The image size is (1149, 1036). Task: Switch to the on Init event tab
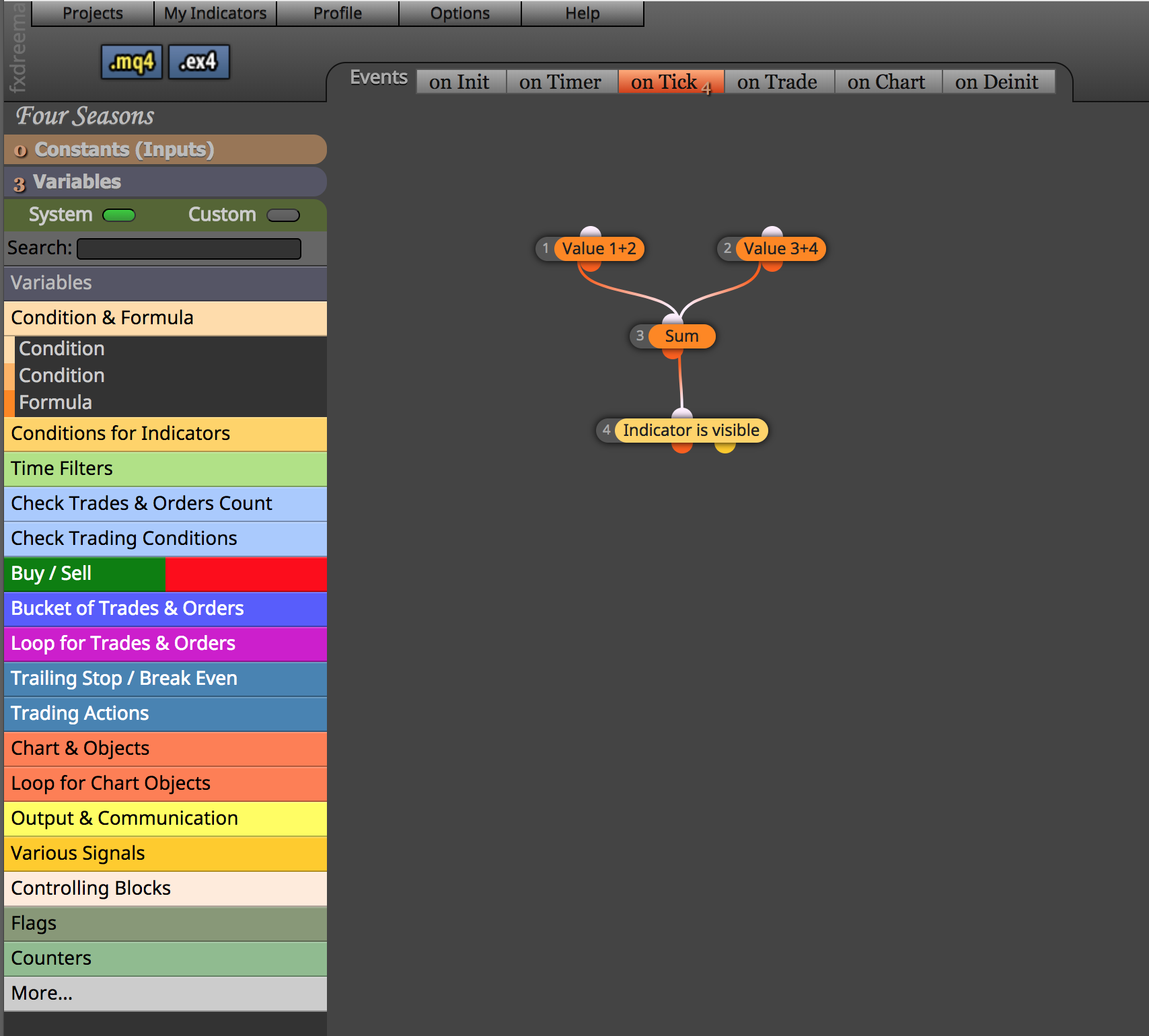pos(461,82)
